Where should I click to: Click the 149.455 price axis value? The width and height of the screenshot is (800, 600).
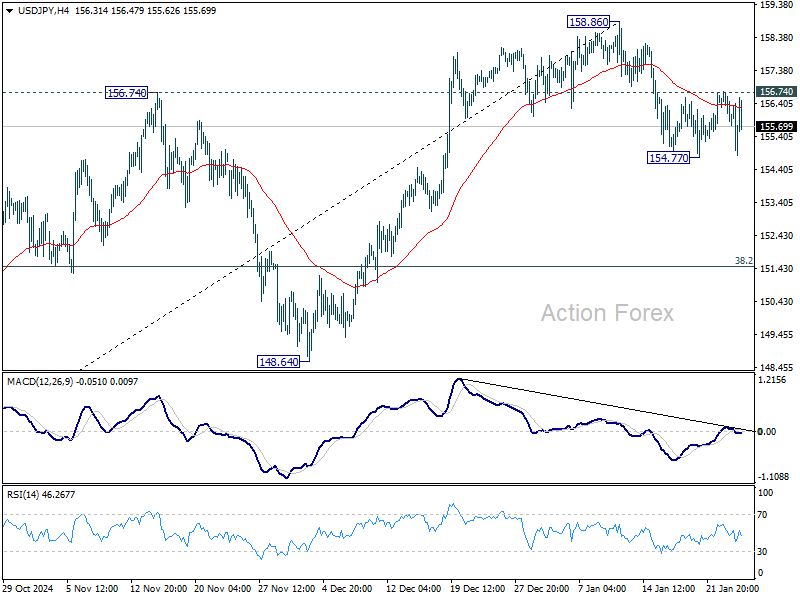point(776,335)
